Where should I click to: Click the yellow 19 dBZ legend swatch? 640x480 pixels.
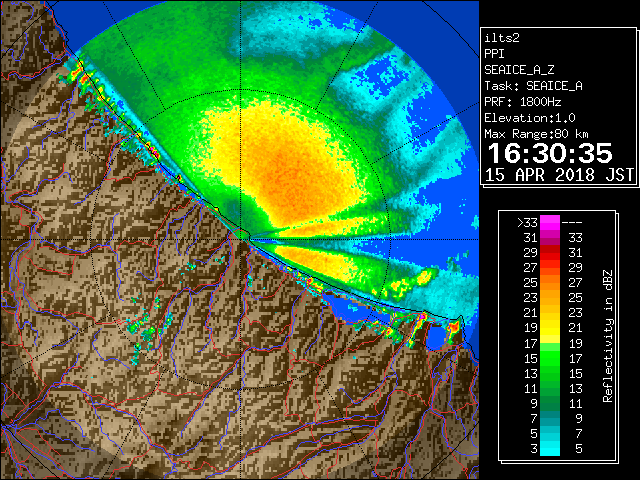pos(550,328)
